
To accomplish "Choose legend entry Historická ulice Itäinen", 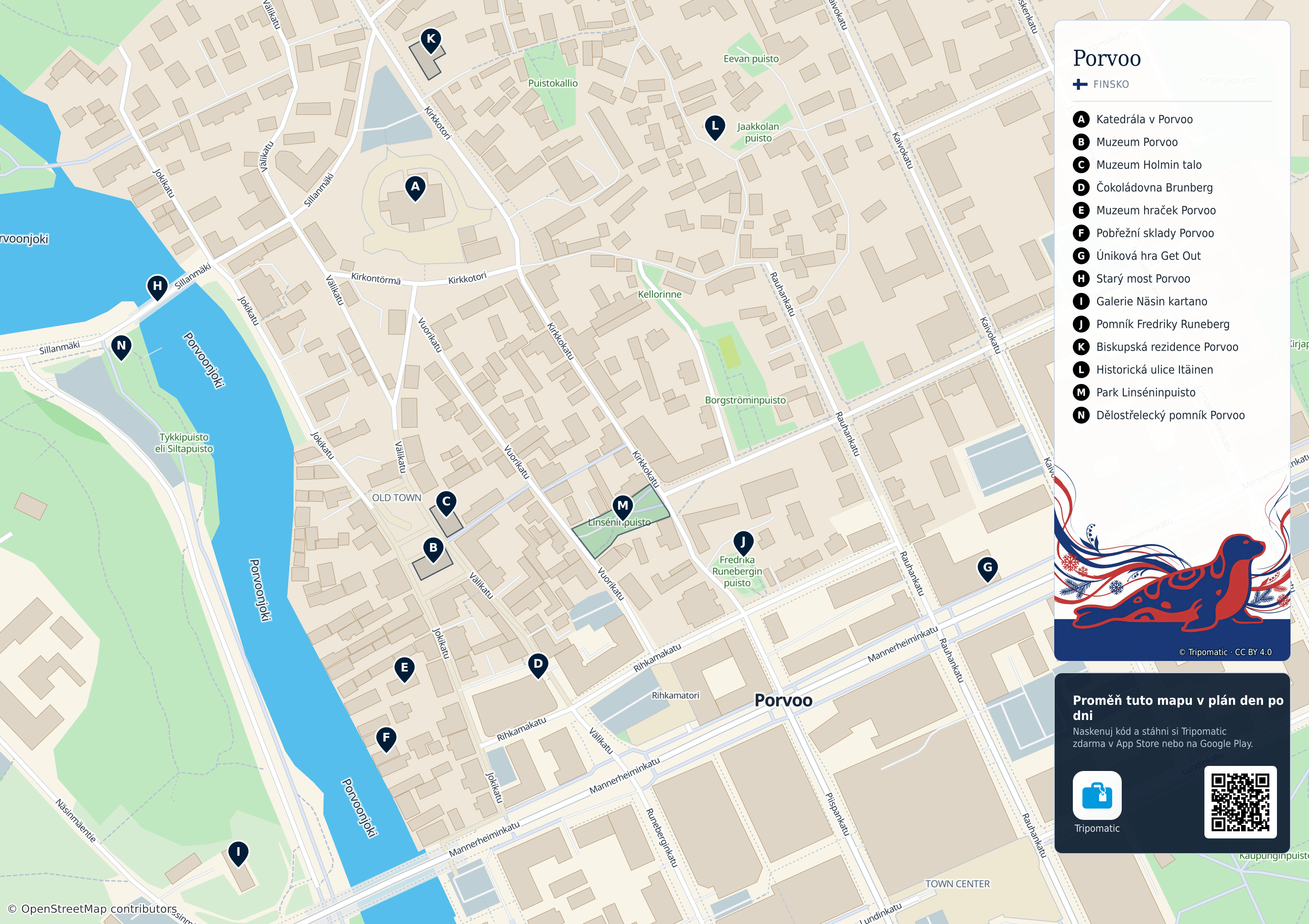I will (1143, 370).
